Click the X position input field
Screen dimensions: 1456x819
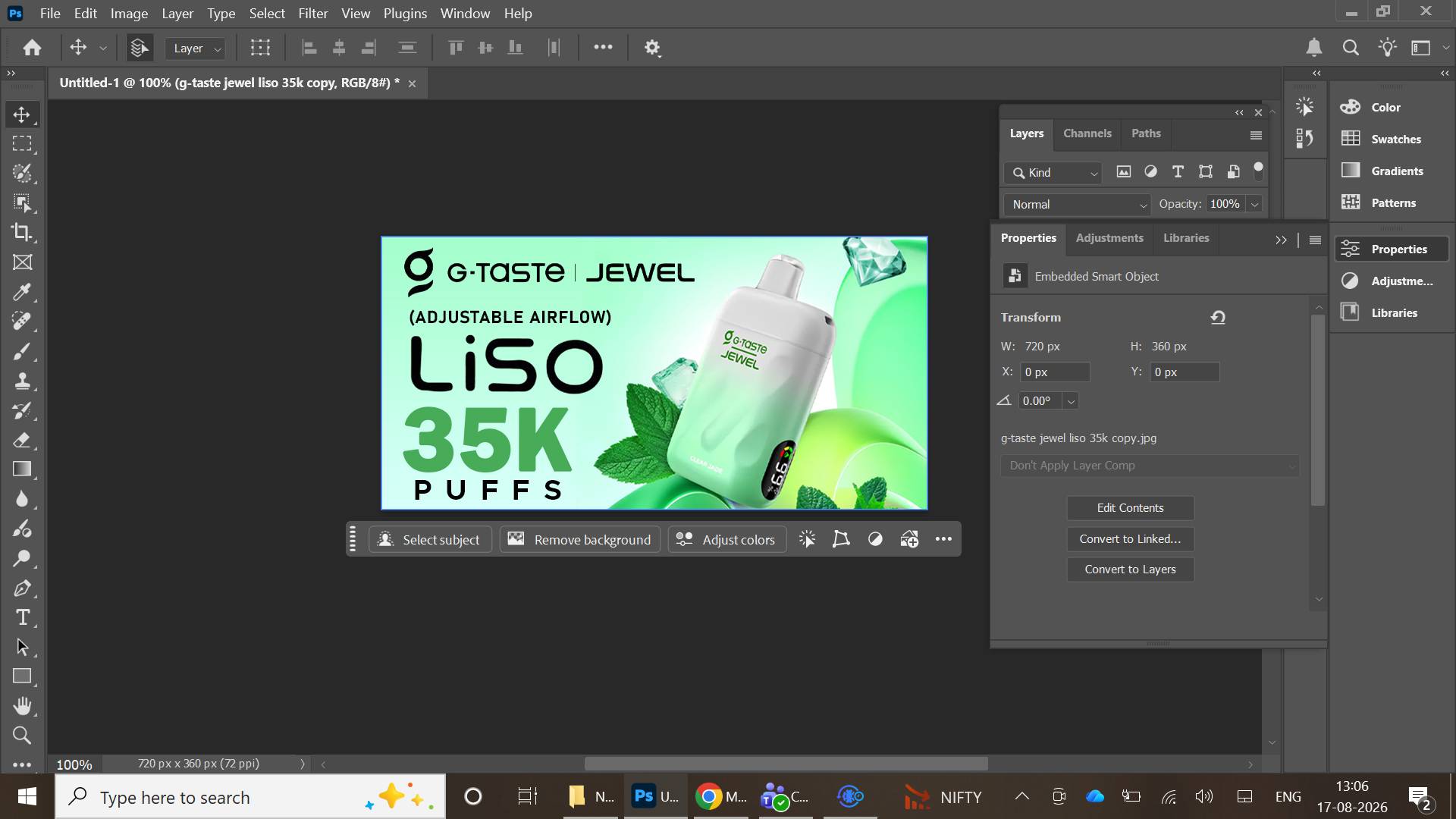pyautogui.click(x=1055, y=372)
